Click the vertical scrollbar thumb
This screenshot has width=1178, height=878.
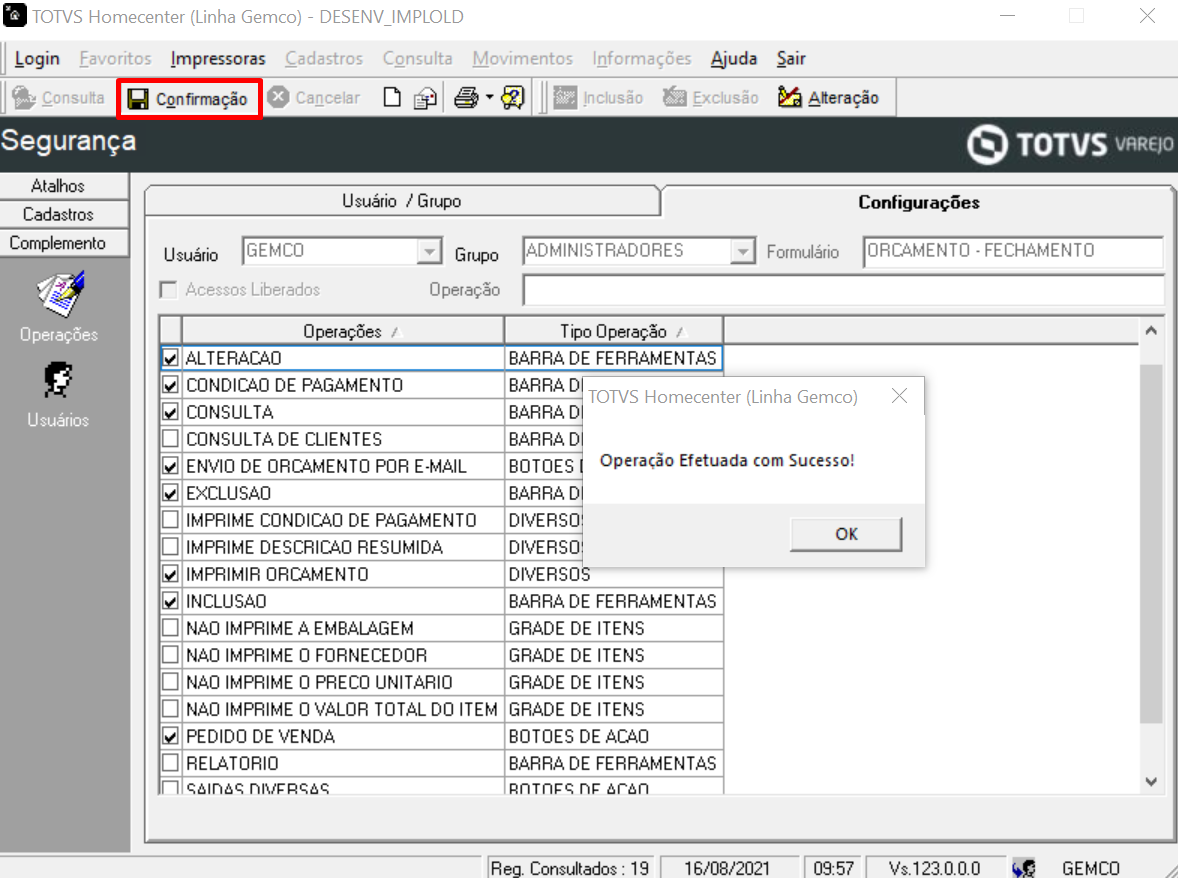pos(1151,544)
